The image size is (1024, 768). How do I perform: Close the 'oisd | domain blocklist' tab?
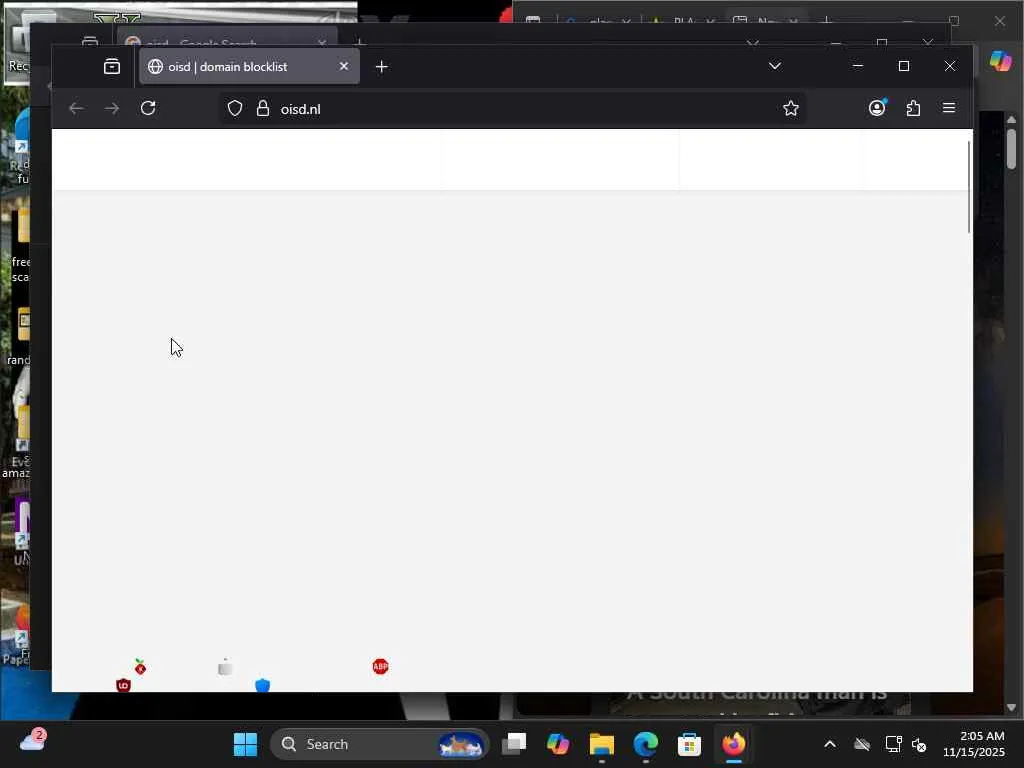point(344,67)
